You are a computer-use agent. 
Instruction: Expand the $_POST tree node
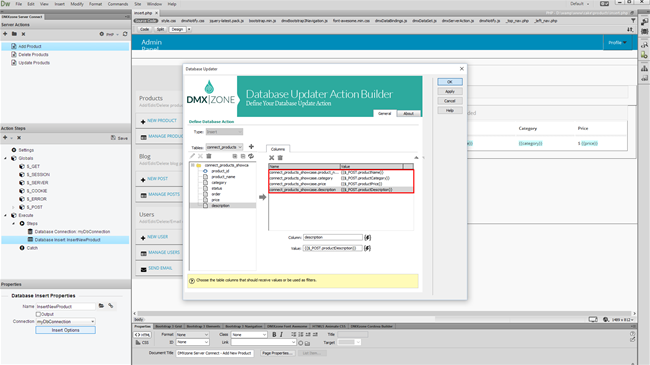click(x=13, y=207)
